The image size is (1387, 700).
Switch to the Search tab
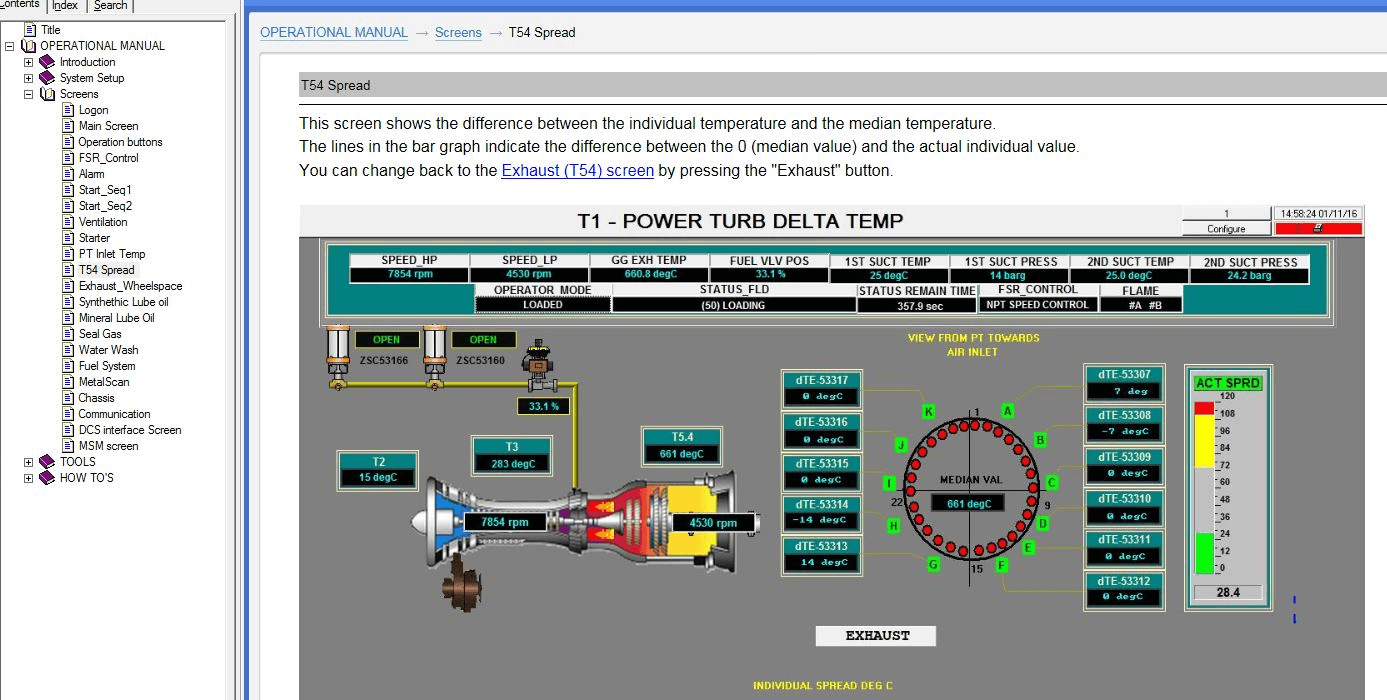[109, 5]
